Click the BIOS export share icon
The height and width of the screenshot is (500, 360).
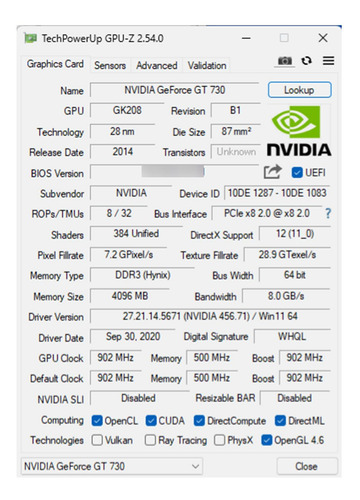coord(273,172)
